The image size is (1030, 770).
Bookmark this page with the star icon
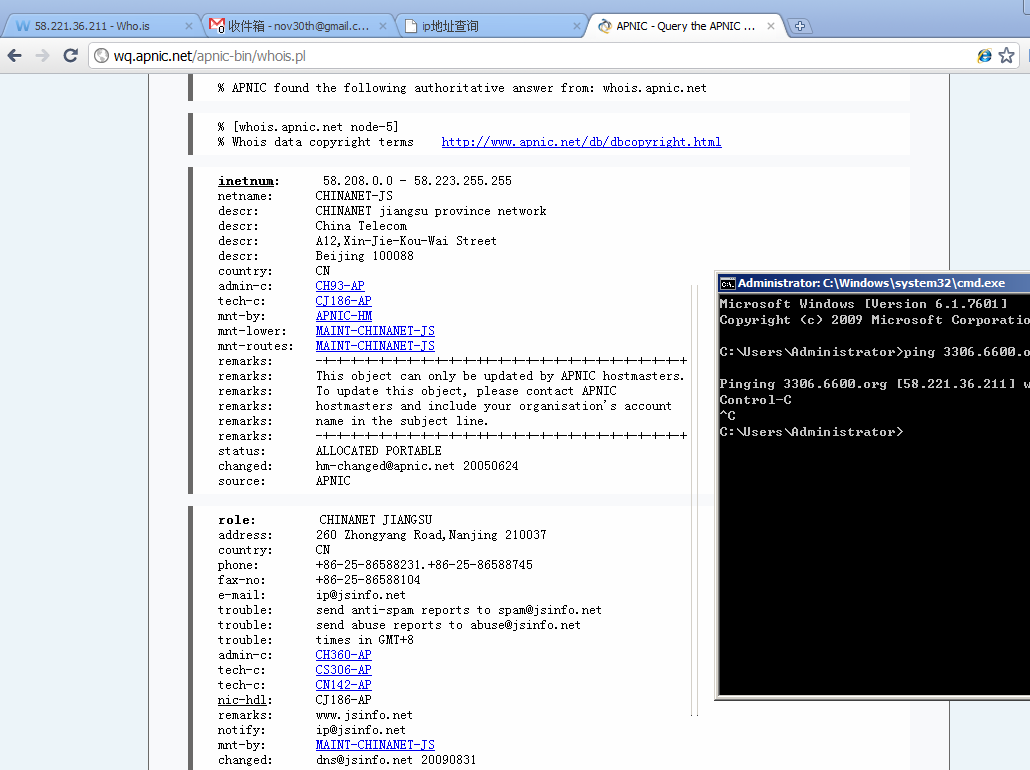(x=1006, y=56)
